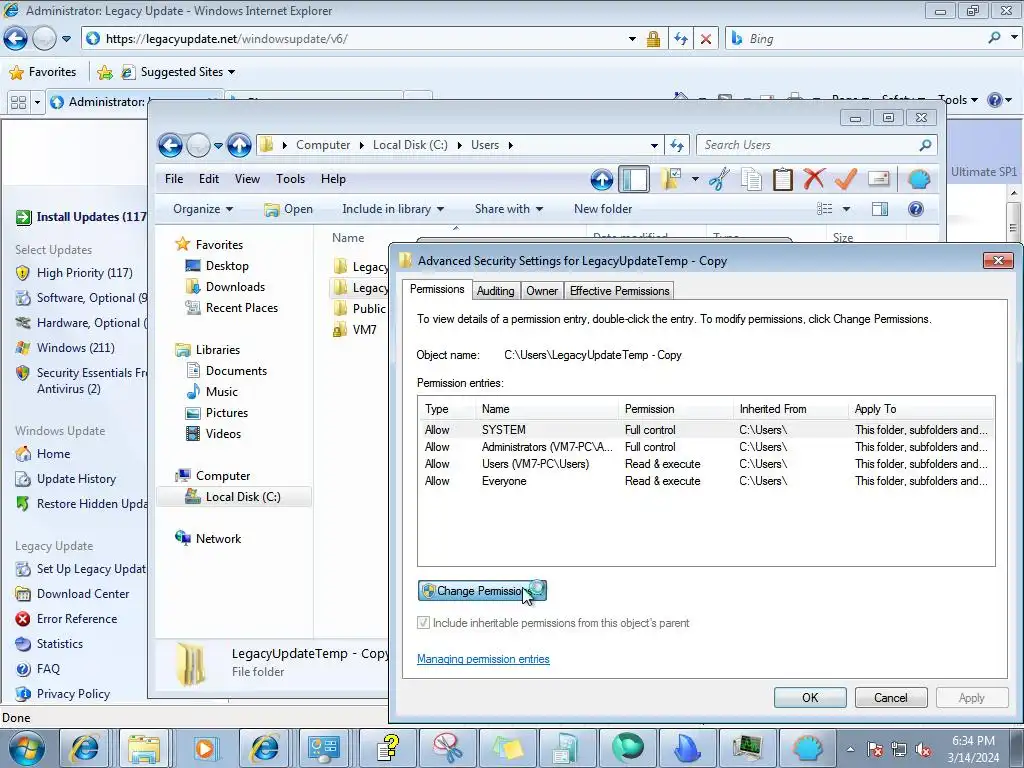Image resolution: width=1024 pixels, height=768 pixels.
Task: Open Windows Media Player from taskbar
Action: tap(204, 748)
